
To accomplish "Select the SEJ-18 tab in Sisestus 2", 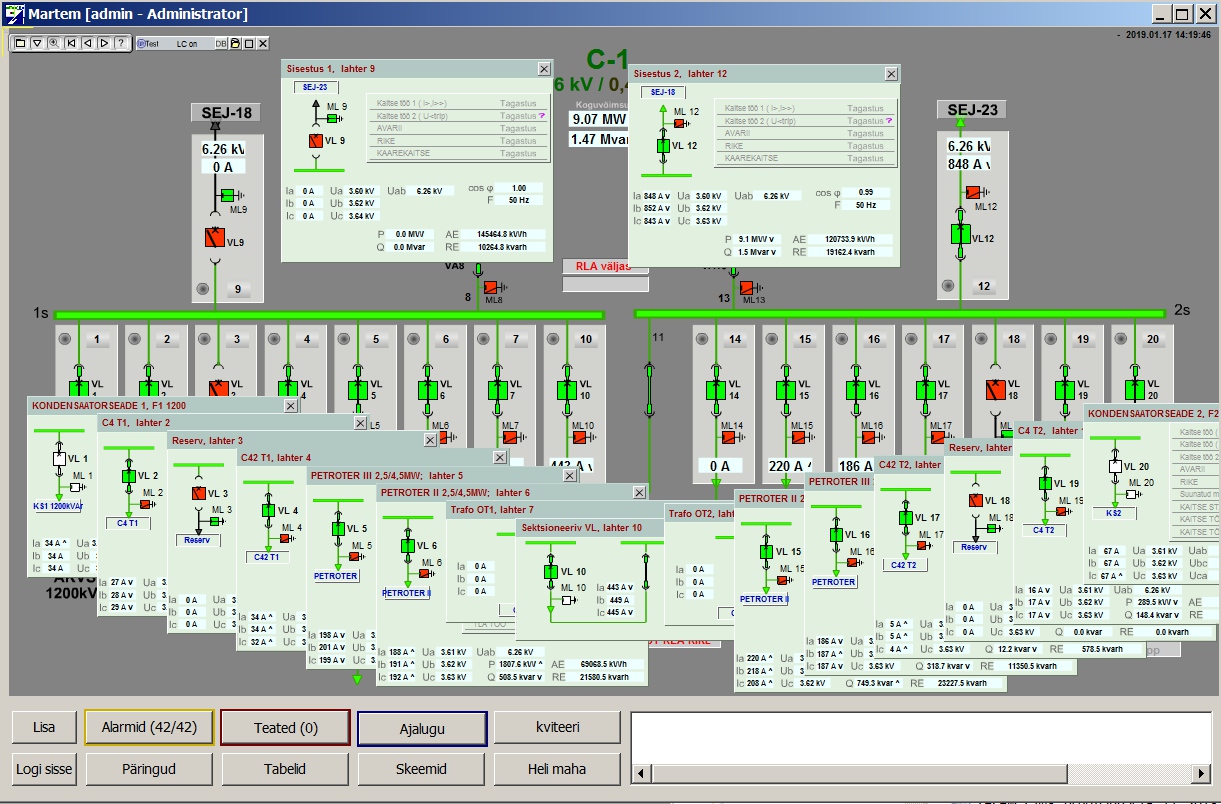I will [x=663, y=92].
